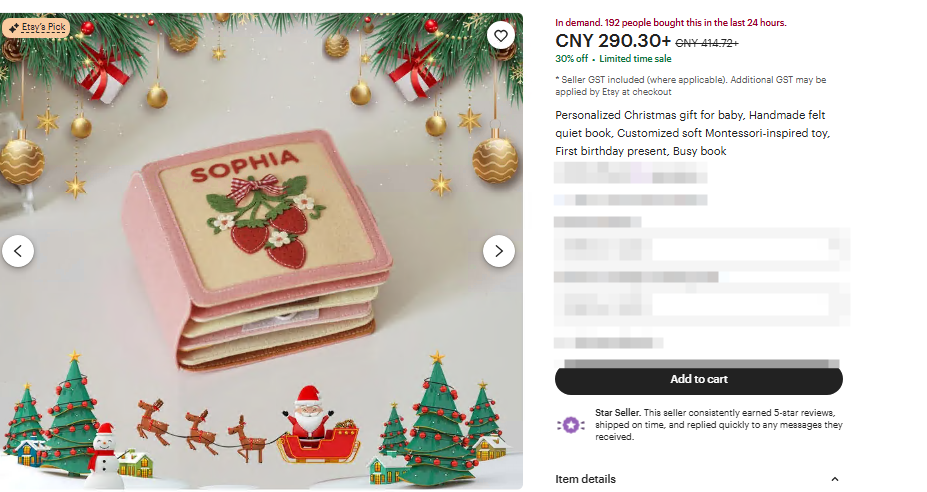
Task: Click the Personalized Christmas gift product title
Action: pyautogui.click(x=692, y=133)
